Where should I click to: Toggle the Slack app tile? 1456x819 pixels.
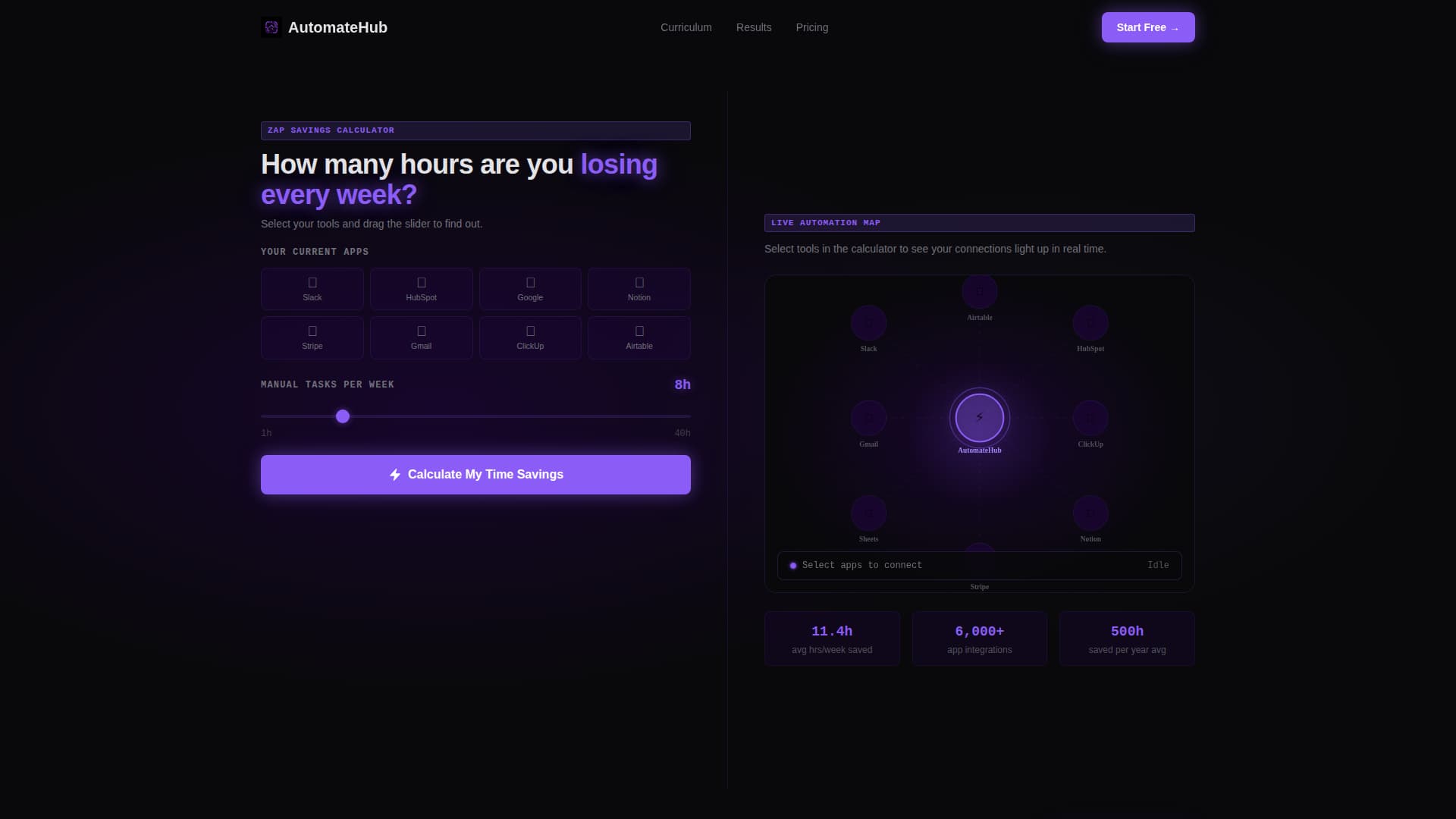pyautogui.click(x=312, y=289)
